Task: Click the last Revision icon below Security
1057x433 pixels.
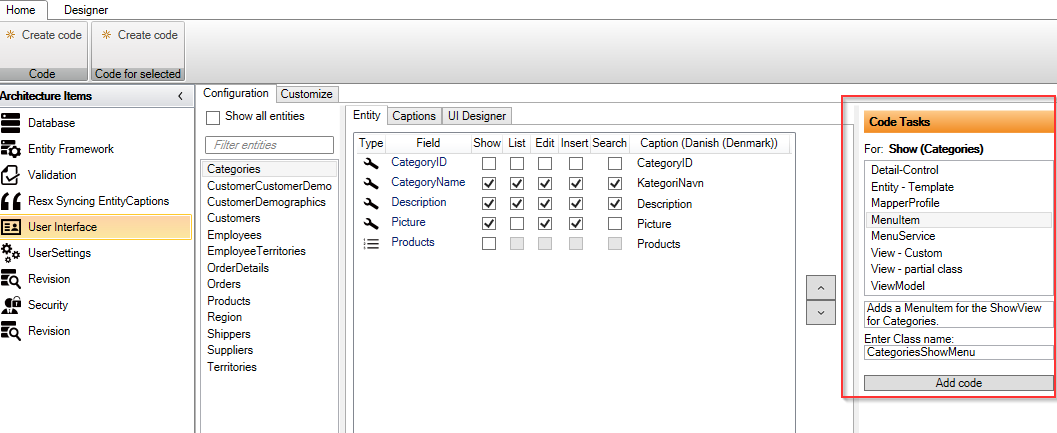Action: click(x=11, y=331)
